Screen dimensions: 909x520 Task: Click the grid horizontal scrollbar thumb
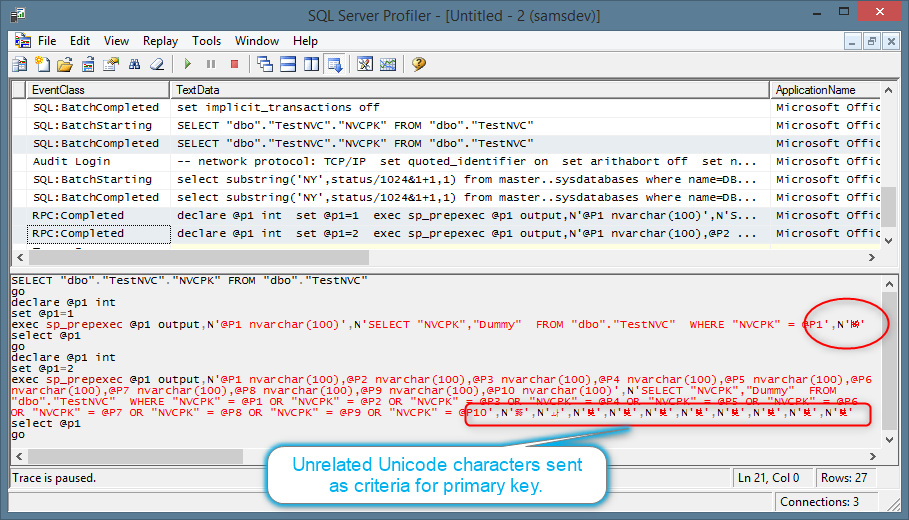point(198,257)
